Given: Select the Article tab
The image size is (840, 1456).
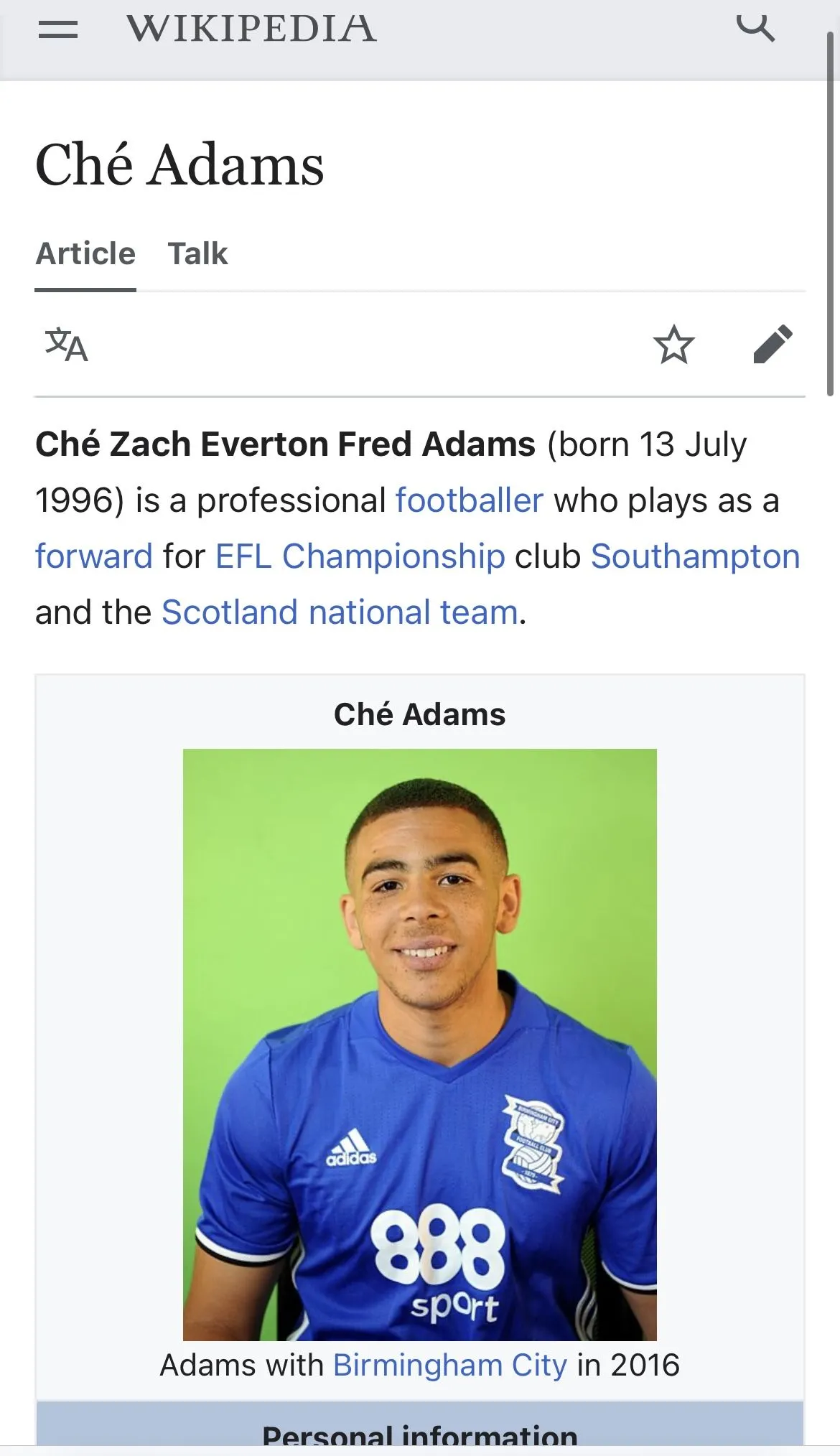Looking at the screenshot, I should point(85,253).
